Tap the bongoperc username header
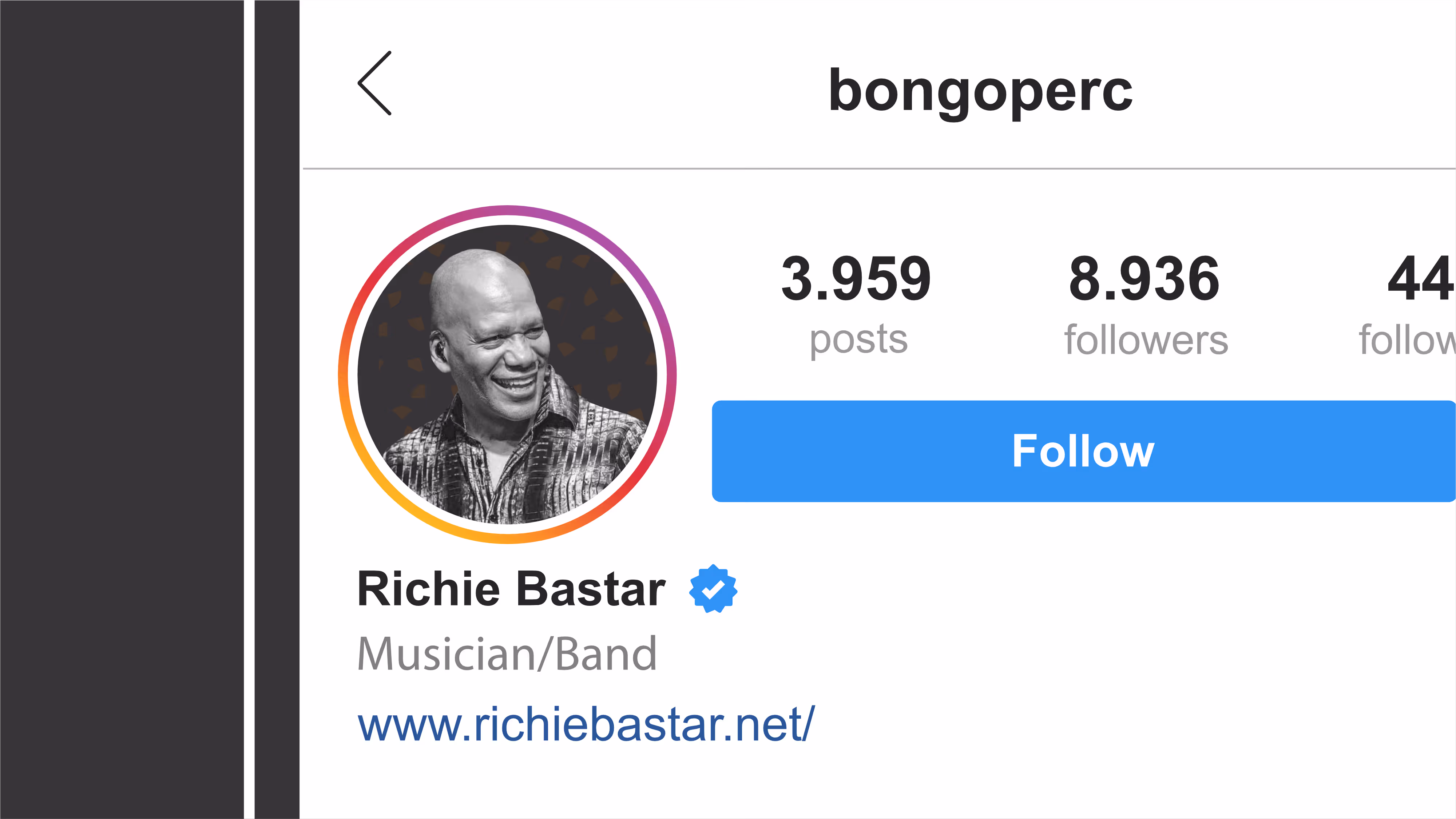This screenshot has width=1456, height=819. coord(981,91)
